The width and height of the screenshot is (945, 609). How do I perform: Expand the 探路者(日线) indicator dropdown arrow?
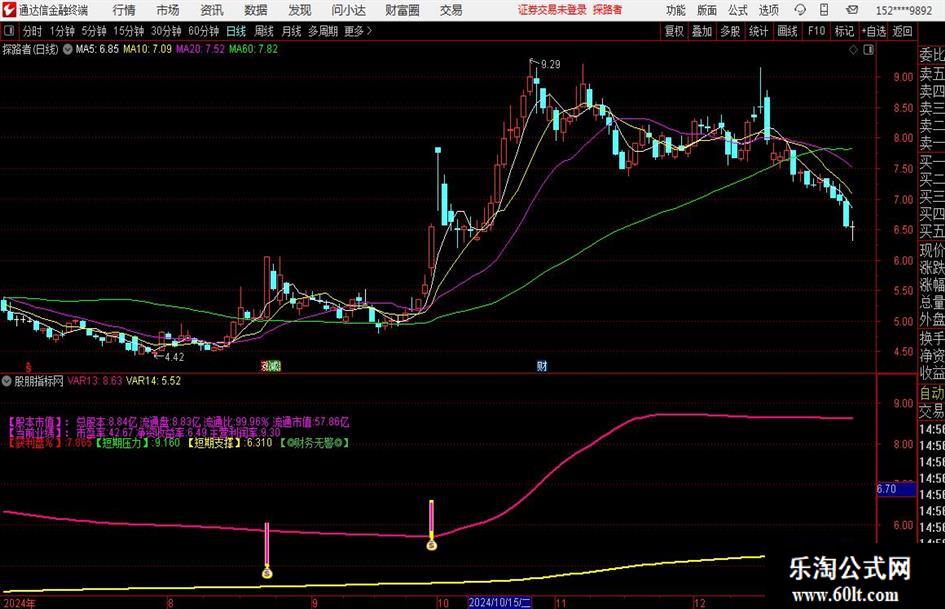point(68,49)
